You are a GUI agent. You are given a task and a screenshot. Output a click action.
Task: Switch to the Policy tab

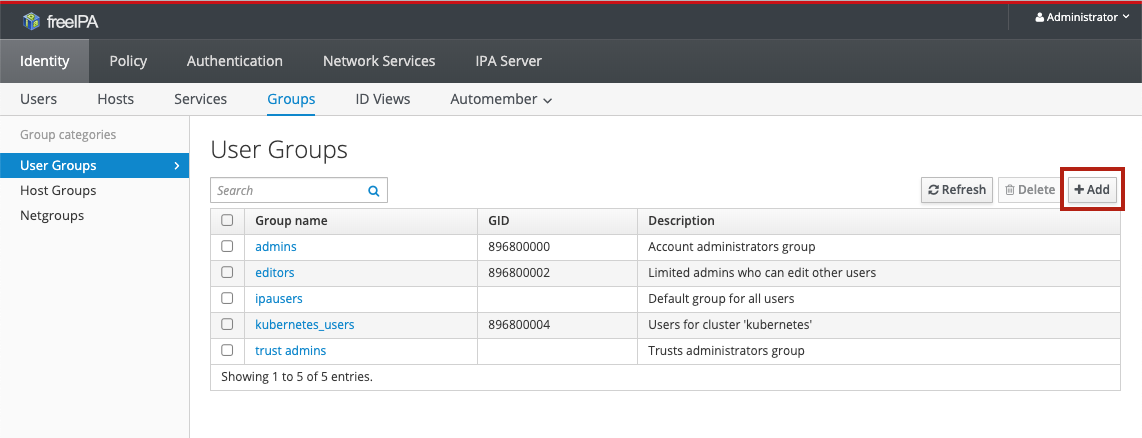pos(128,61)
